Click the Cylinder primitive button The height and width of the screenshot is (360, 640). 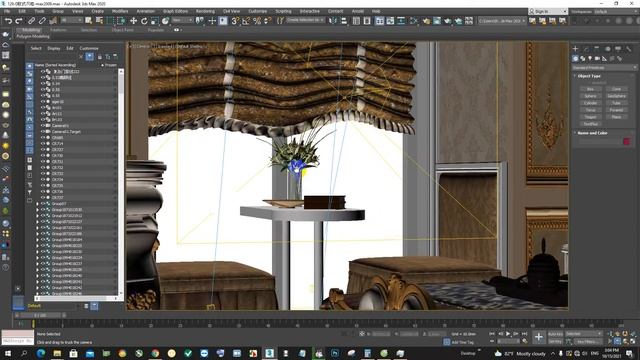(590, 103)
